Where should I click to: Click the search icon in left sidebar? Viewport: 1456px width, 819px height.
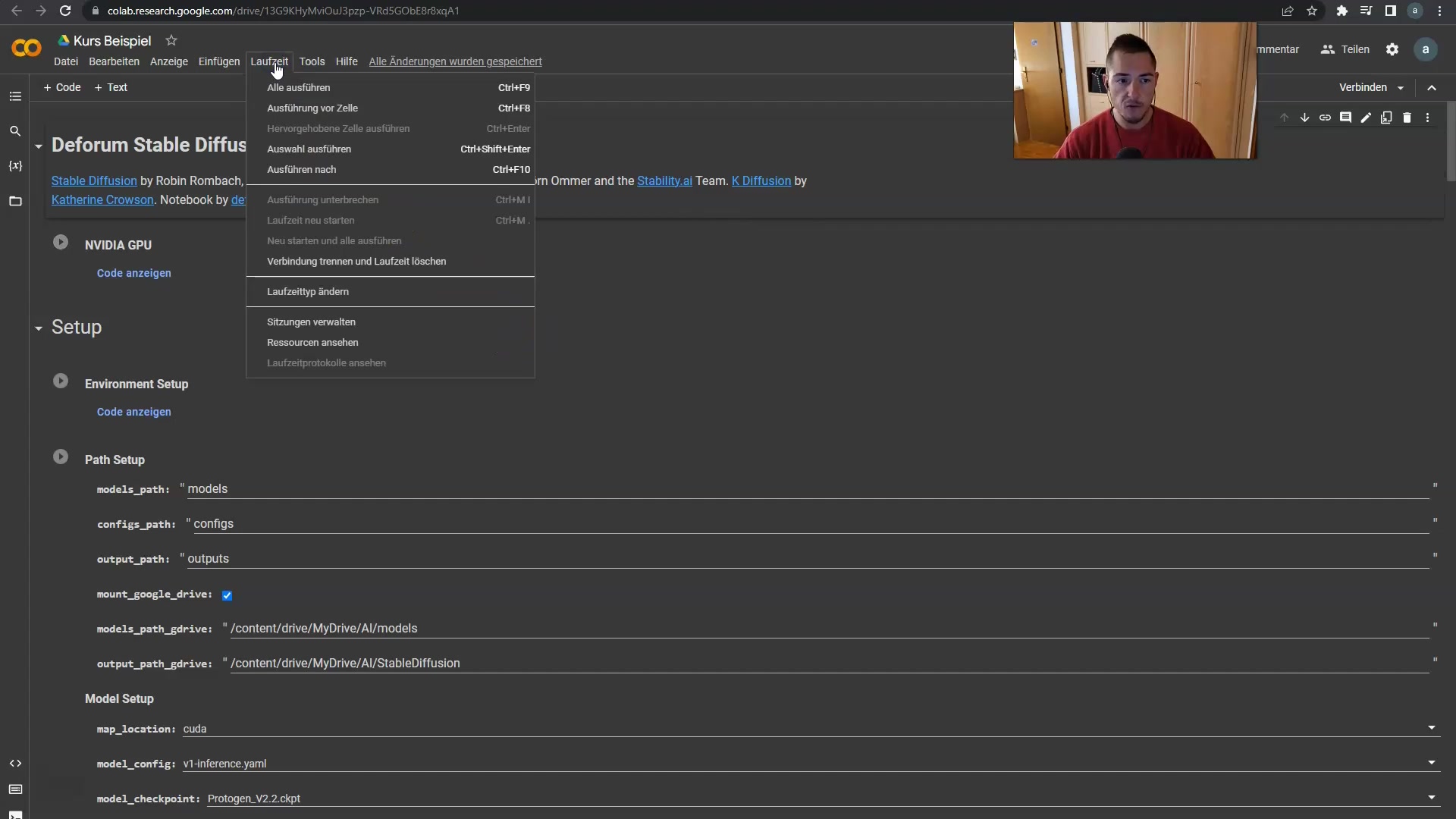[15, 131]
